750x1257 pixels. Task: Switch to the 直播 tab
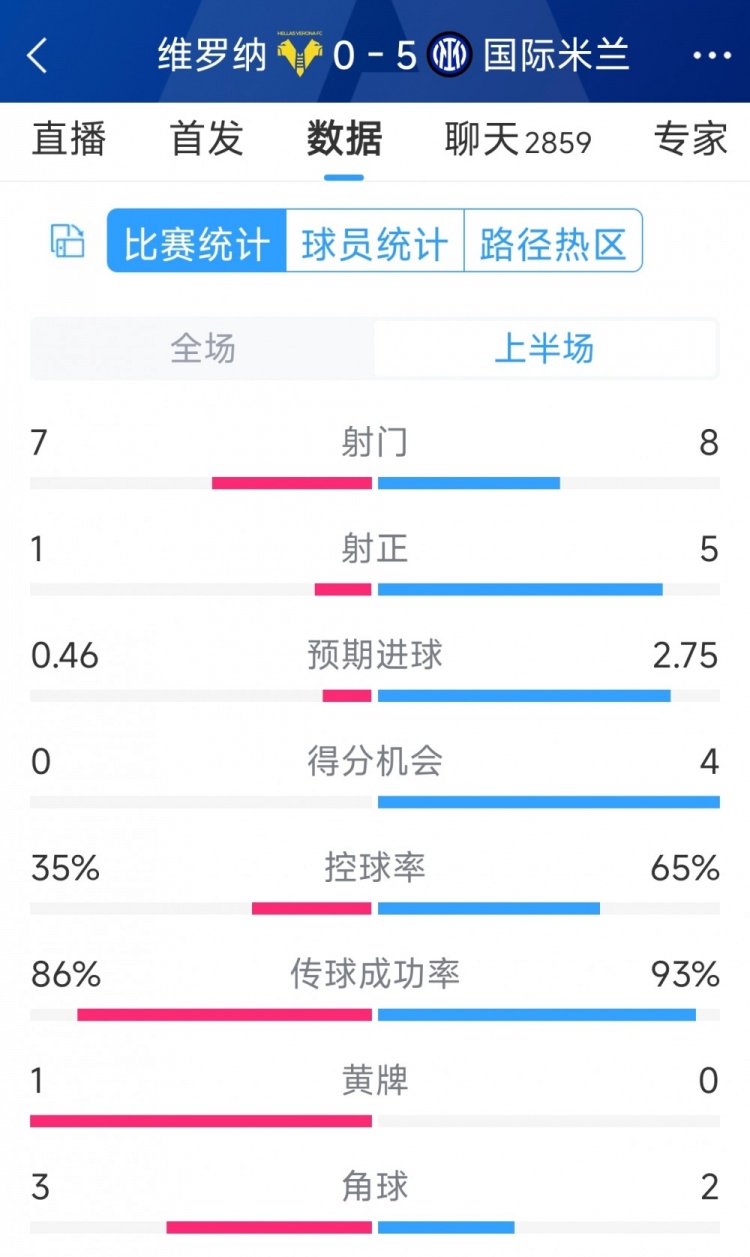coord(68,139)
